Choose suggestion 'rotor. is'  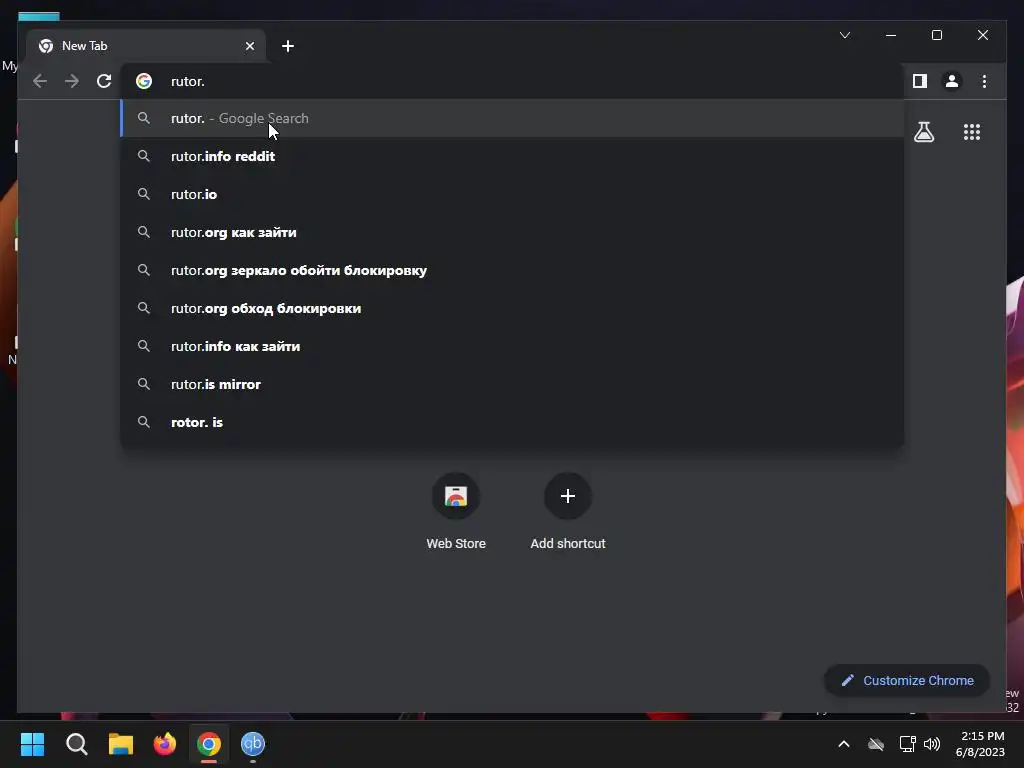tap(513, 422)
